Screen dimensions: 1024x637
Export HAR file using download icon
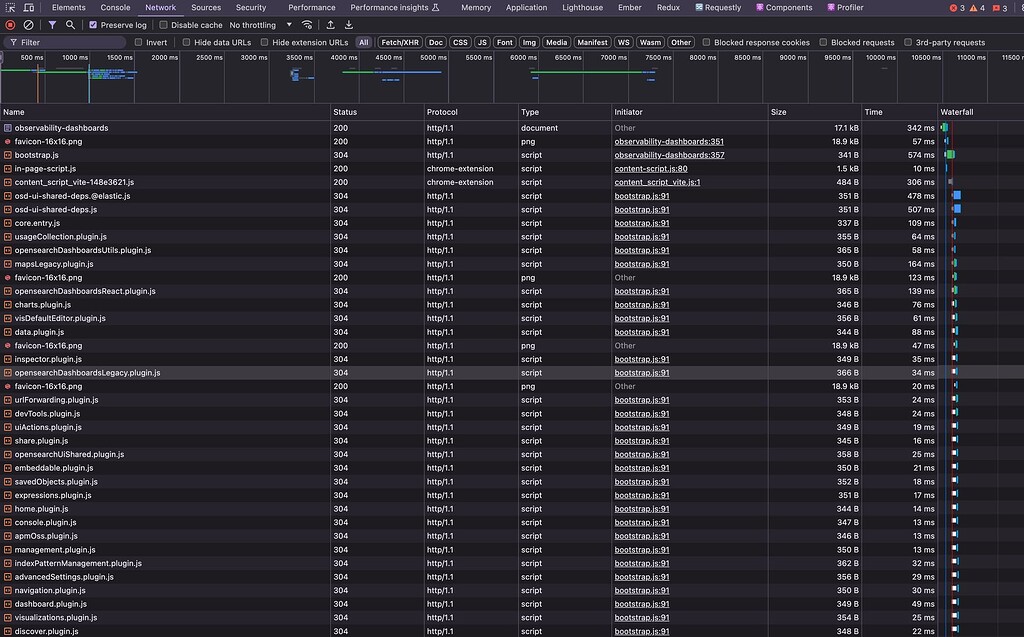(x=348, y=25)
